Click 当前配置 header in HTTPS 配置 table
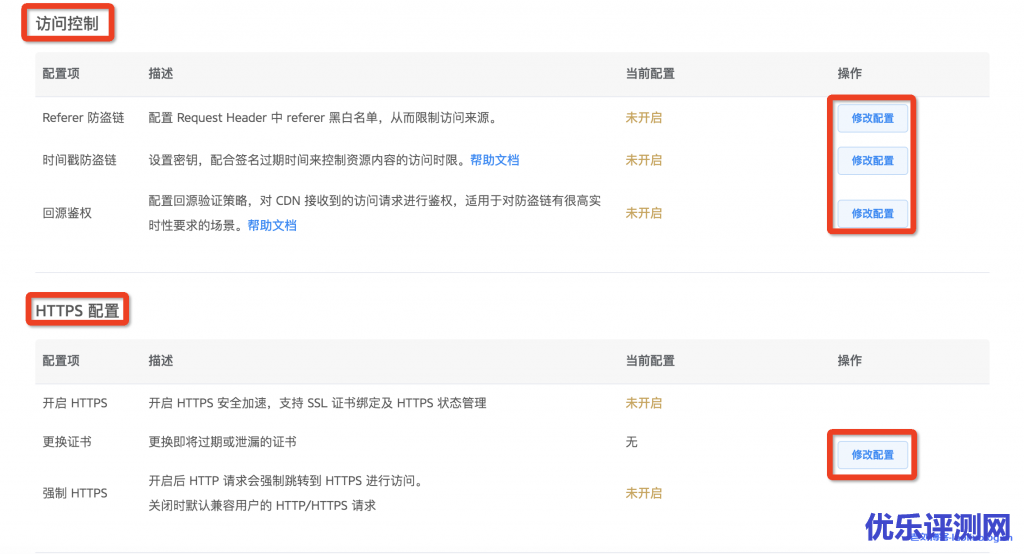The height and width of the screenshot is (554, 1024). pos(650,361)
